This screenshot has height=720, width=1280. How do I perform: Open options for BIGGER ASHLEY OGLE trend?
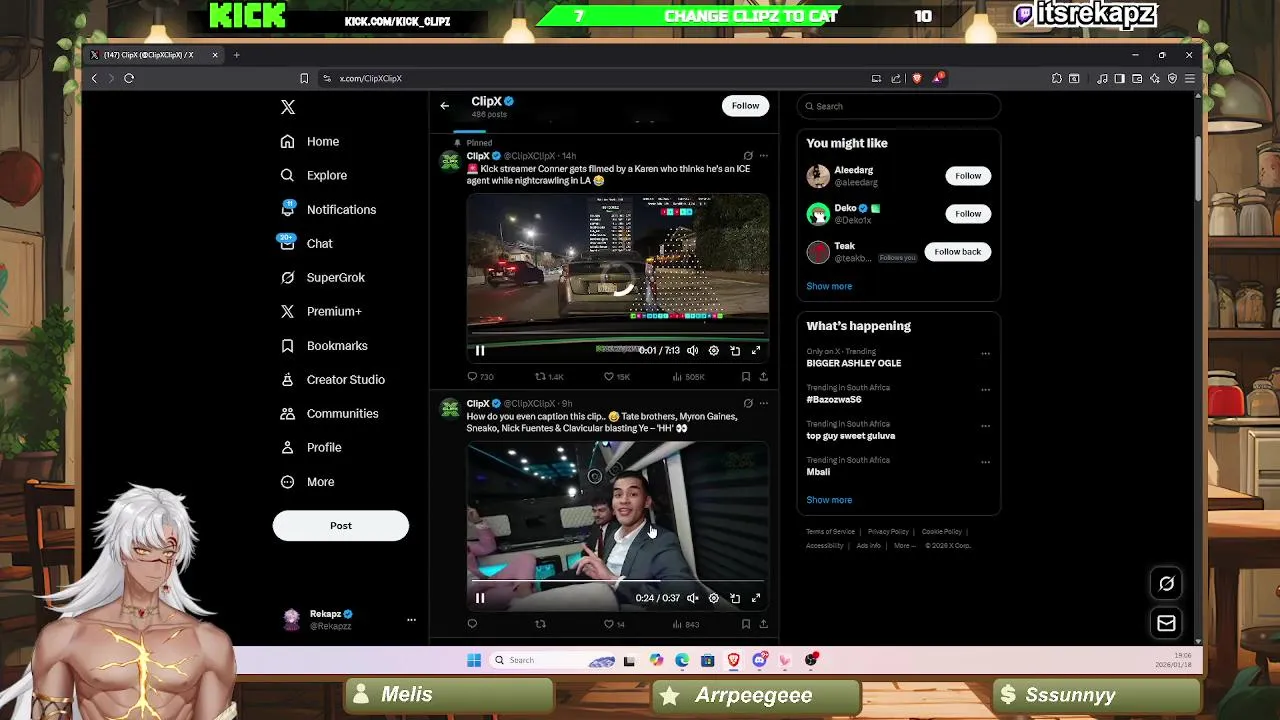coord(986,353)
